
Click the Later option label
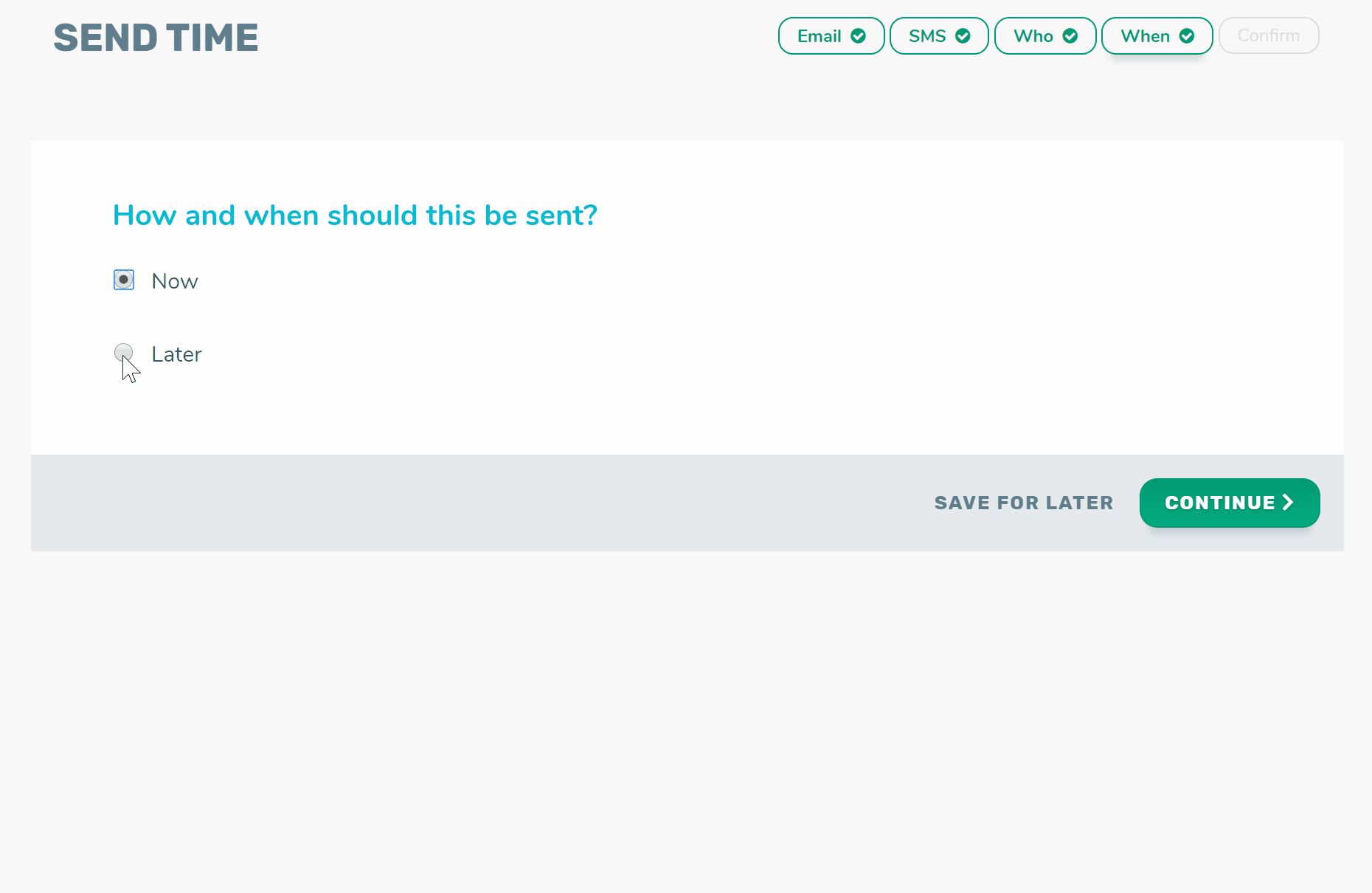point(176,354)
